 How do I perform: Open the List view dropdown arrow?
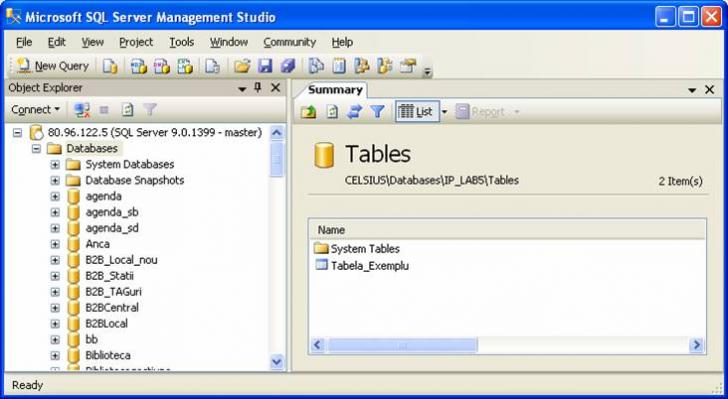tap(444, 111)
